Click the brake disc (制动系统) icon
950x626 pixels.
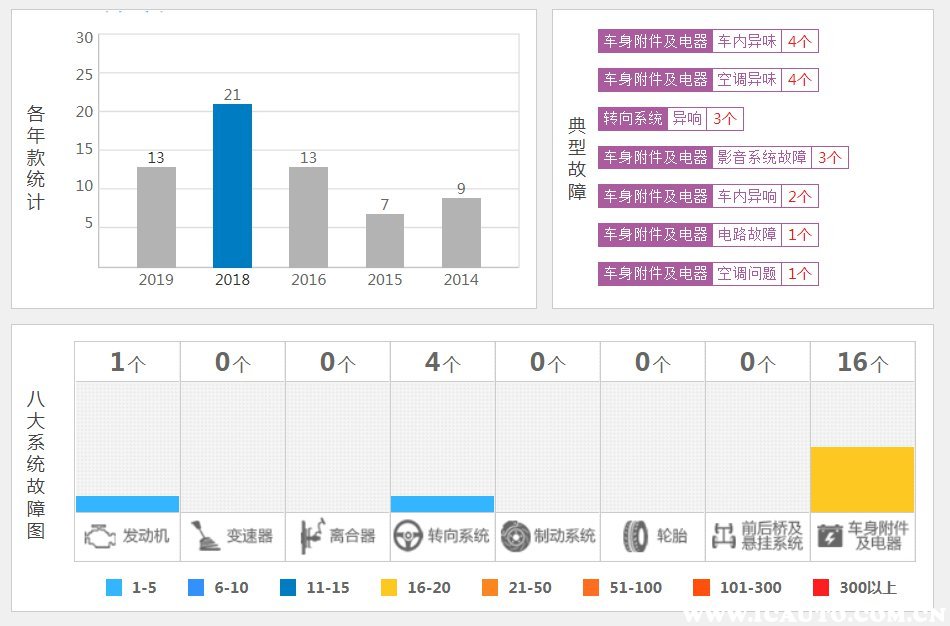(515, 537)
